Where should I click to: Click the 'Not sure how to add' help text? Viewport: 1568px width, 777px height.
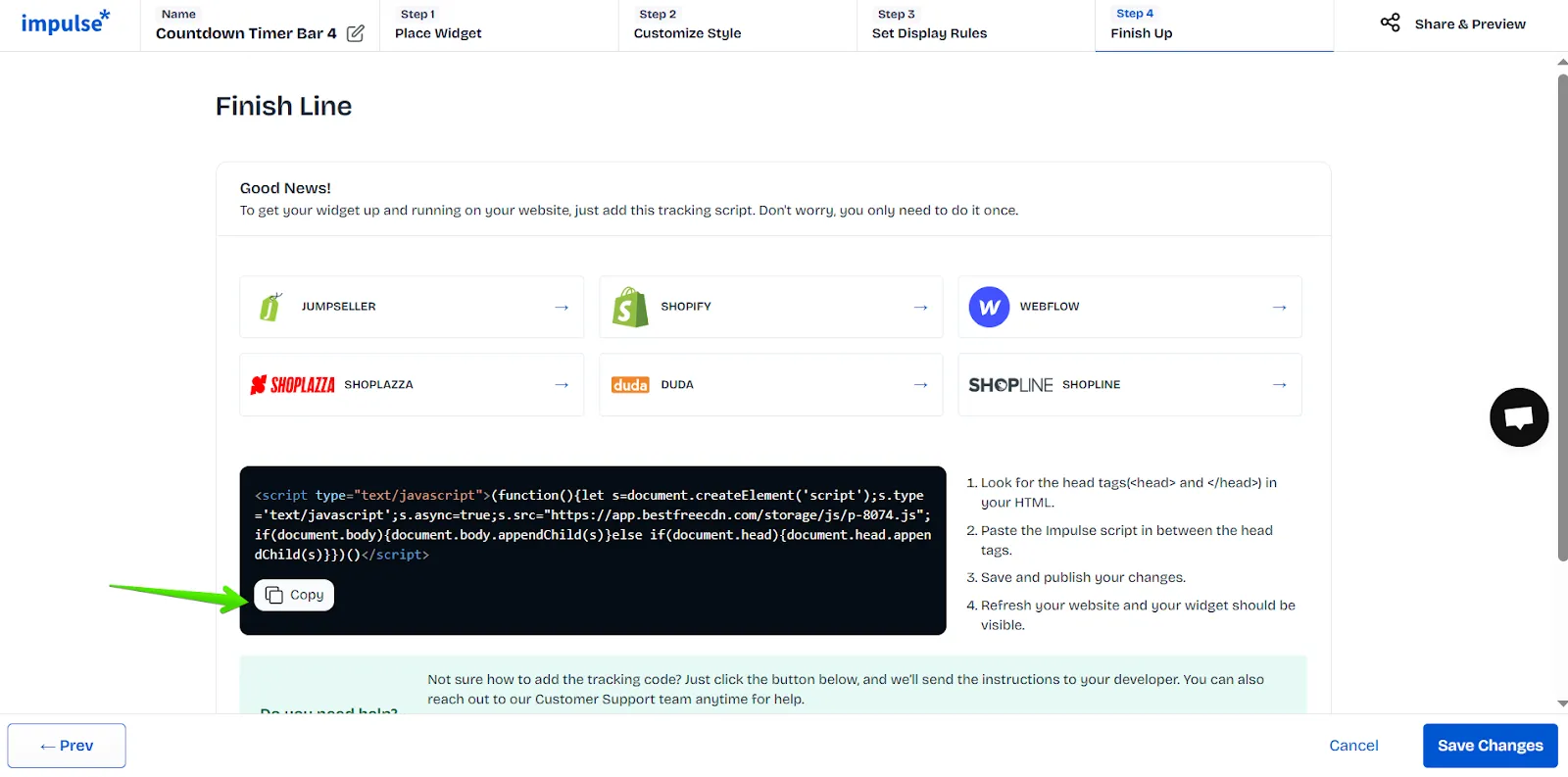[x=846, y=689]
